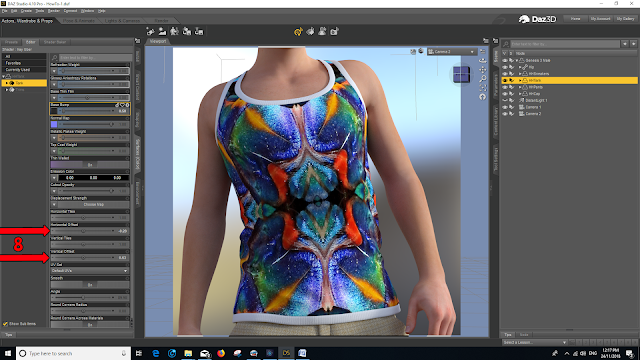Toggle the Thin Walled On switch
Image resolution: width=640 pixels, height=360 pixels.
90,164
